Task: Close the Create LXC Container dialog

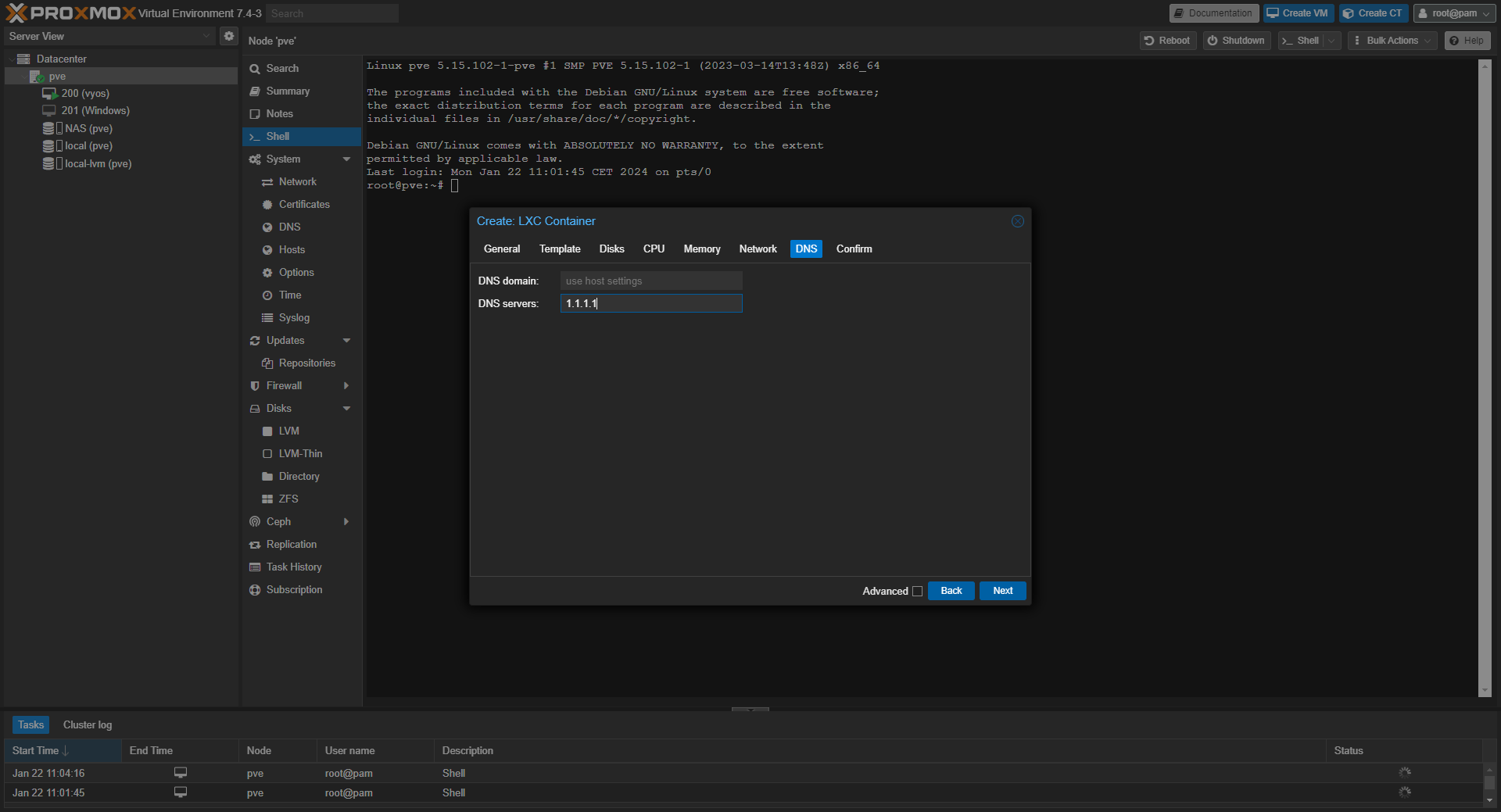Action: pos(1017,221)
